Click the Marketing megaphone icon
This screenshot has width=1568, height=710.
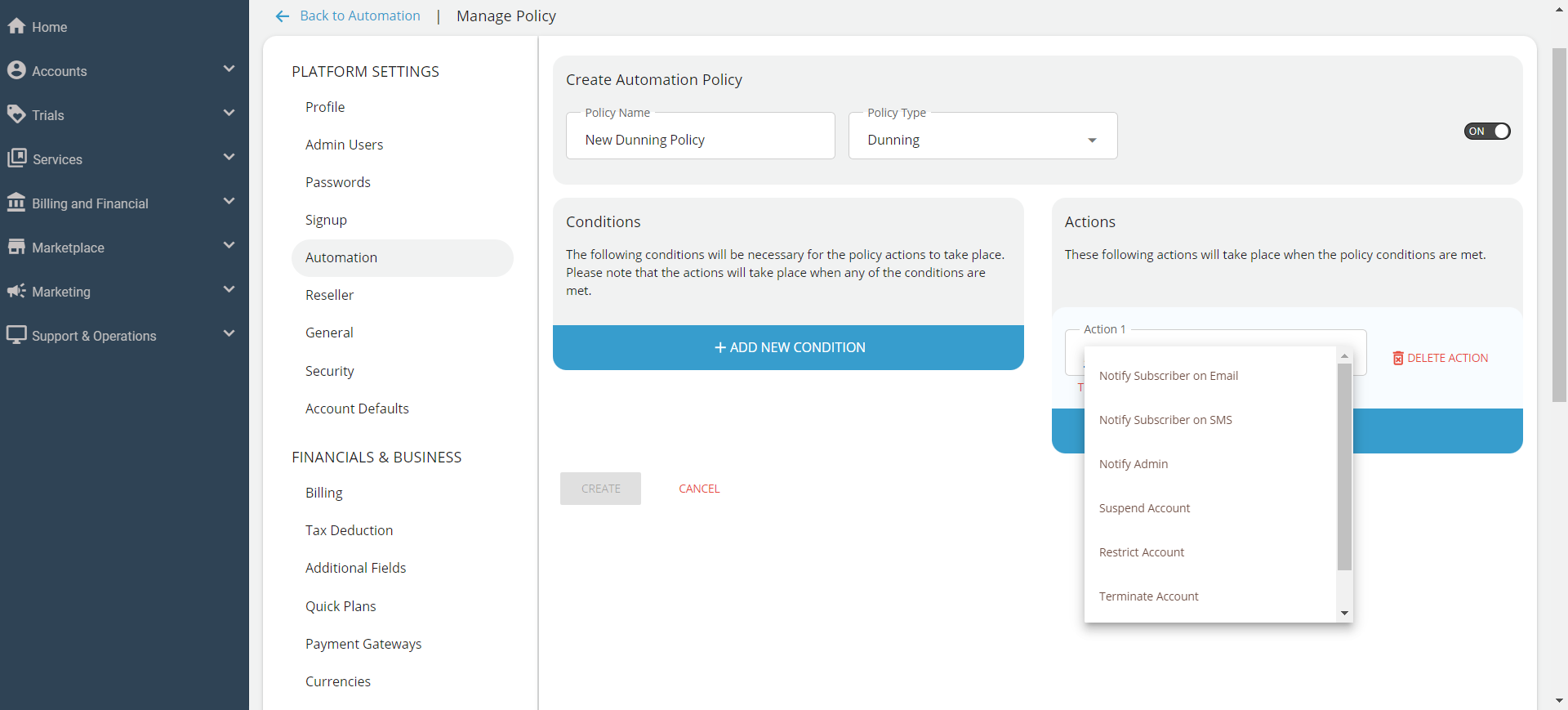pyautogui.click(x=16, y=291)
